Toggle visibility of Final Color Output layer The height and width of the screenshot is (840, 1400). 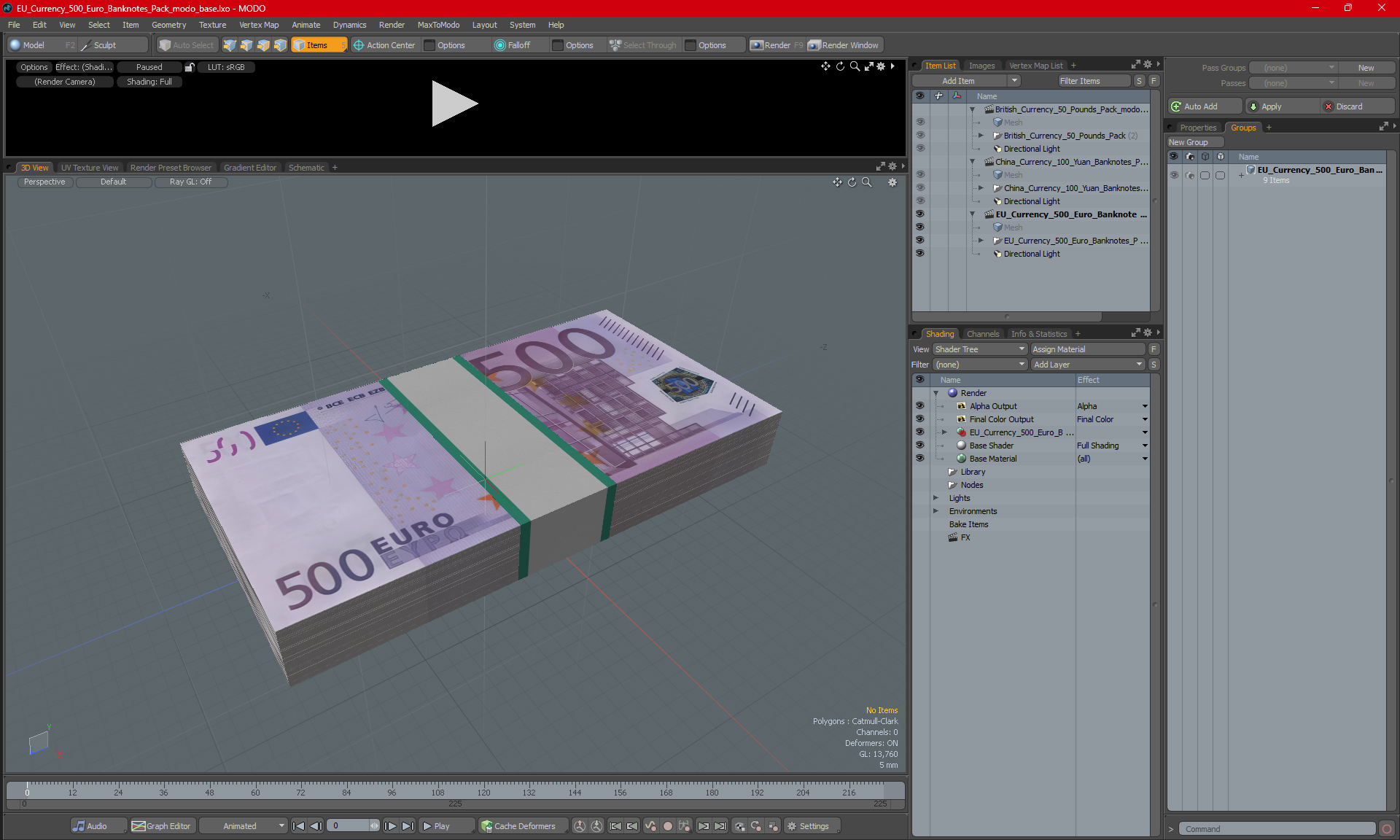[x=919, y=419]
